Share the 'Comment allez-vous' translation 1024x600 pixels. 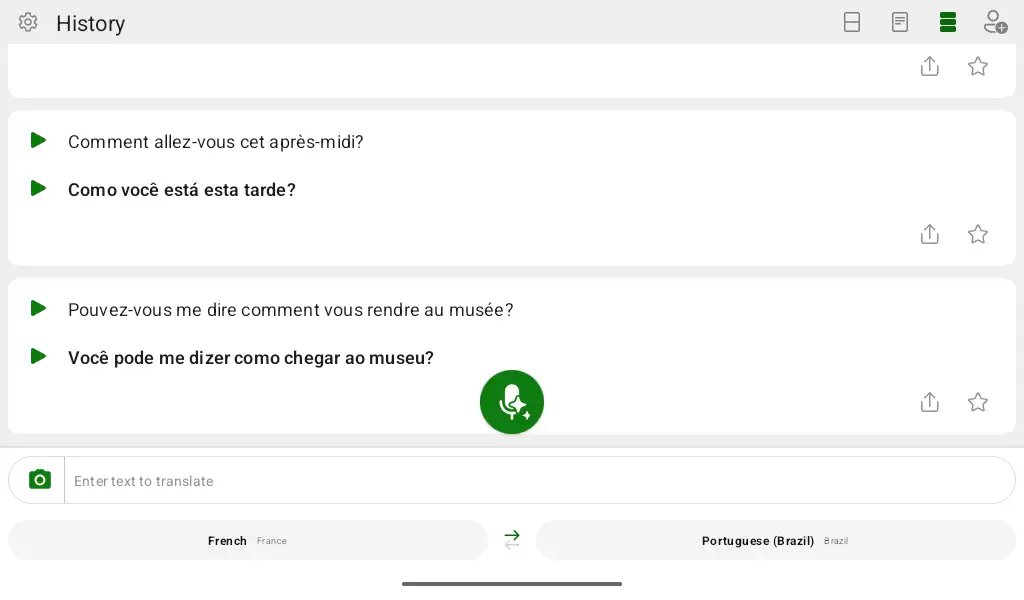[929, 234]
